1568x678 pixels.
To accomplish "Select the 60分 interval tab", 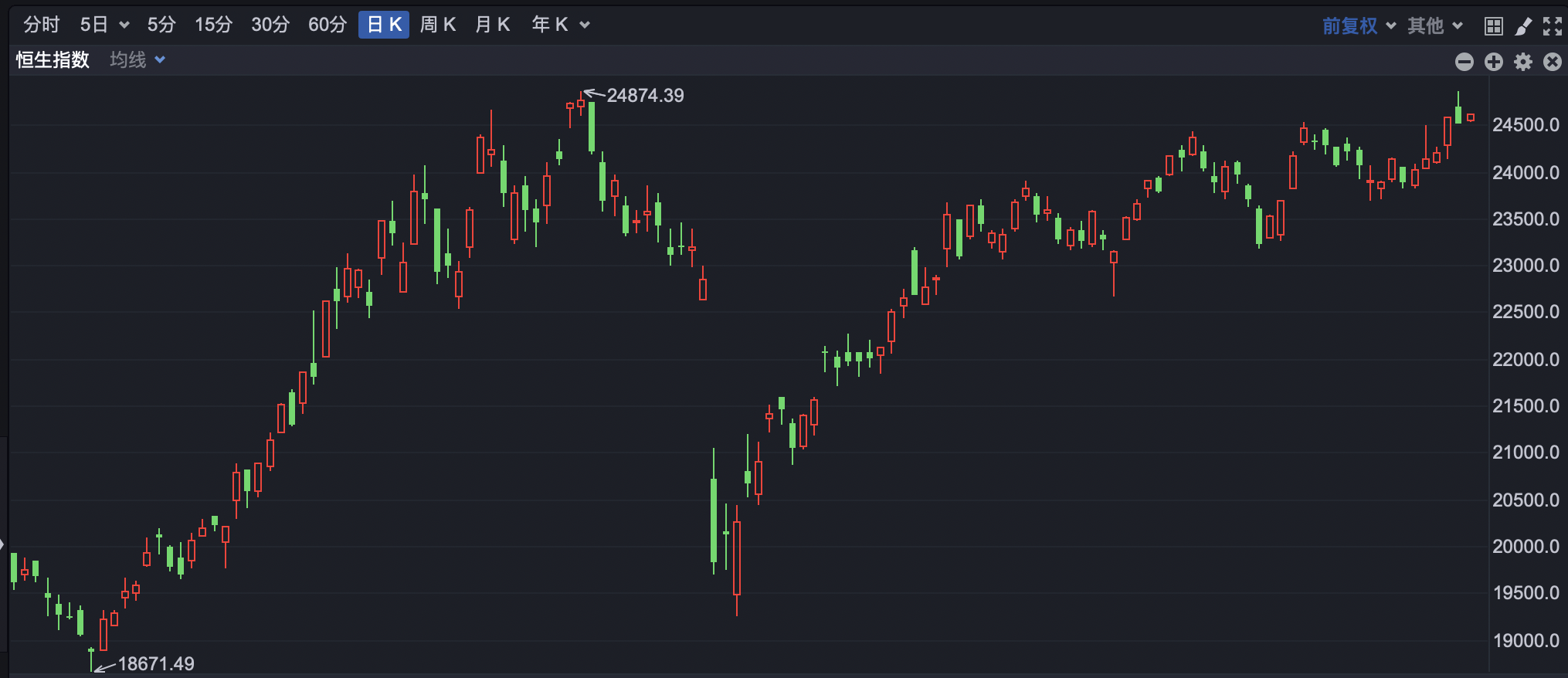I will pos(328,25).
